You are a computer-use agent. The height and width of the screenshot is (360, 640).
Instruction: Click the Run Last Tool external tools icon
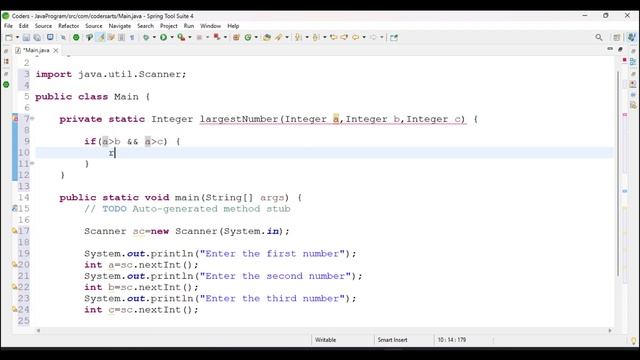click(x=181, y=38)
